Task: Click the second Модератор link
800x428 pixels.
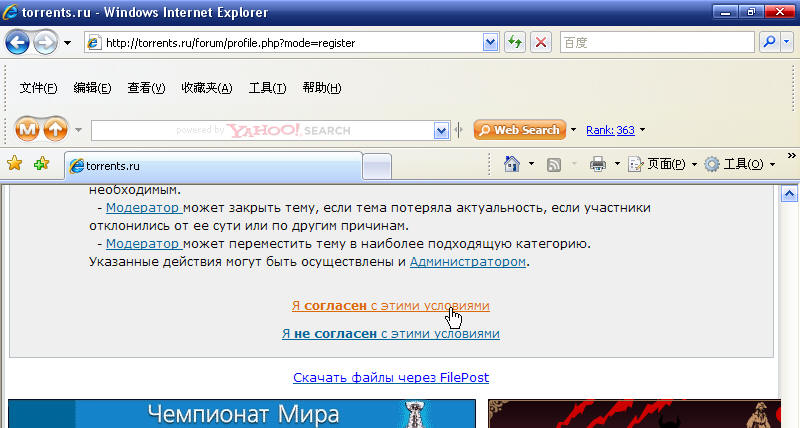Action: click(x=144, y=243)
